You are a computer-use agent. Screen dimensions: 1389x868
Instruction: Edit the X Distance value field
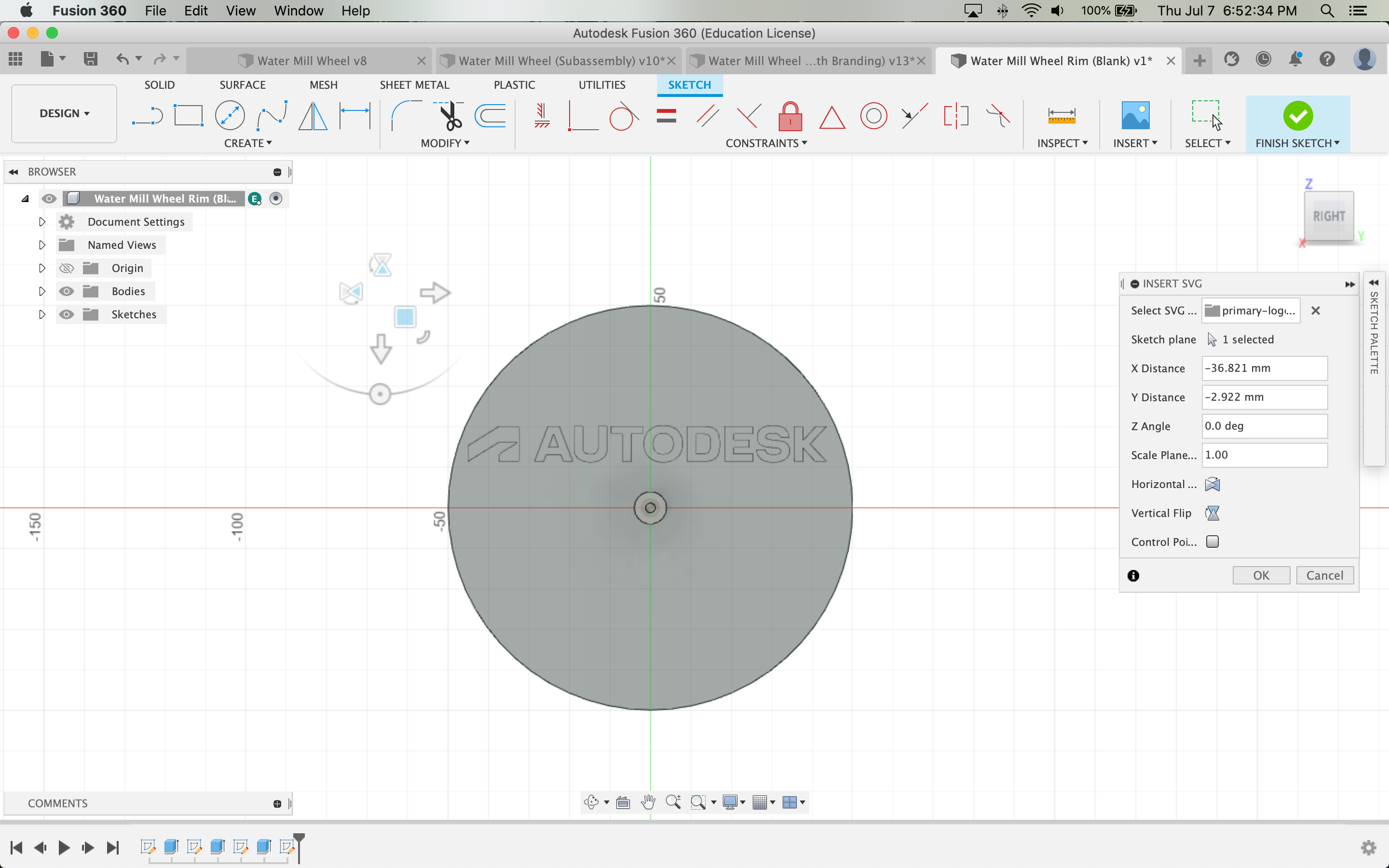[x=1264, y=368]
